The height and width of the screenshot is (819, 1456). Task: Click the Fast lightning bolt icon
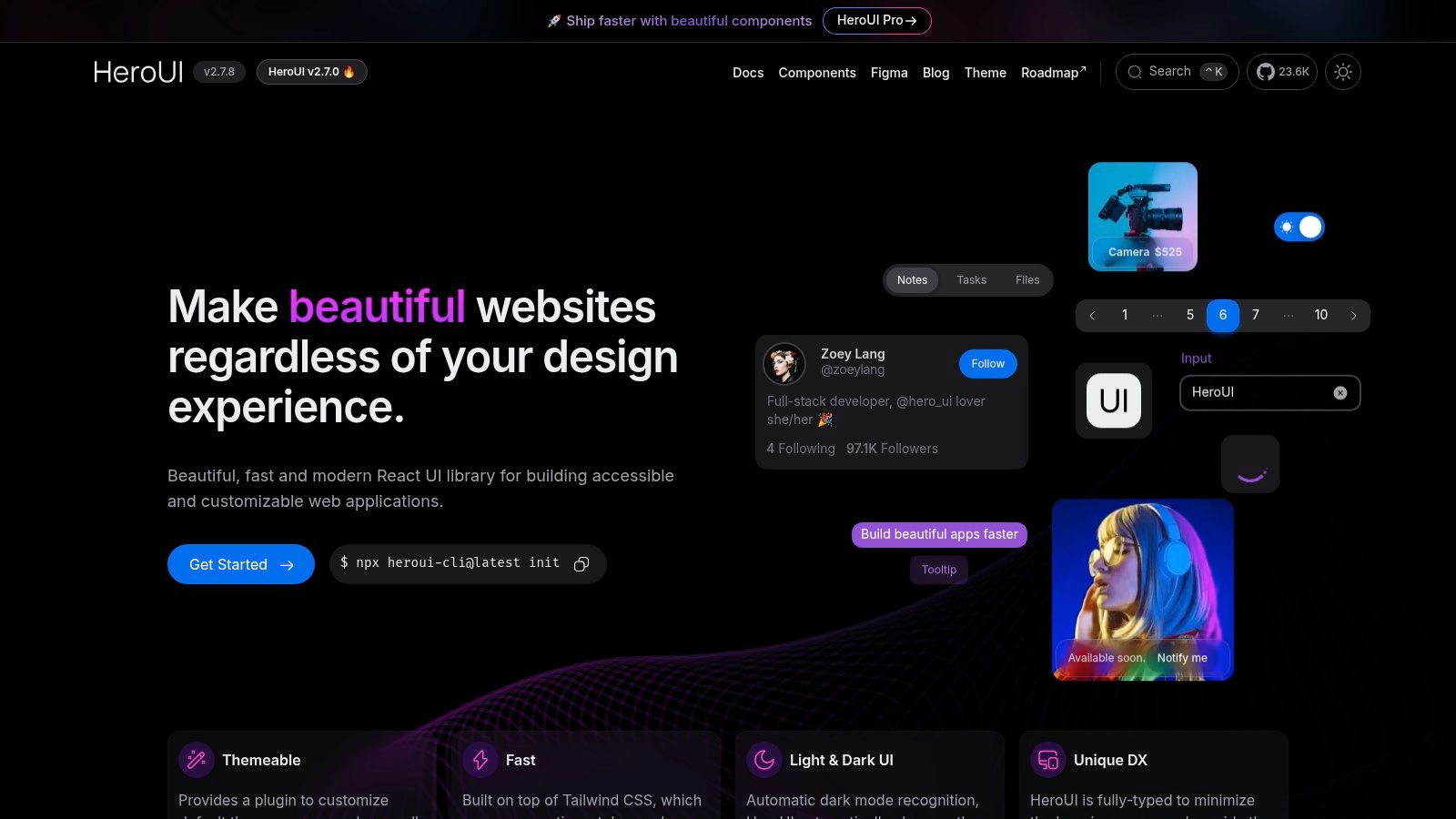(480, 760)
